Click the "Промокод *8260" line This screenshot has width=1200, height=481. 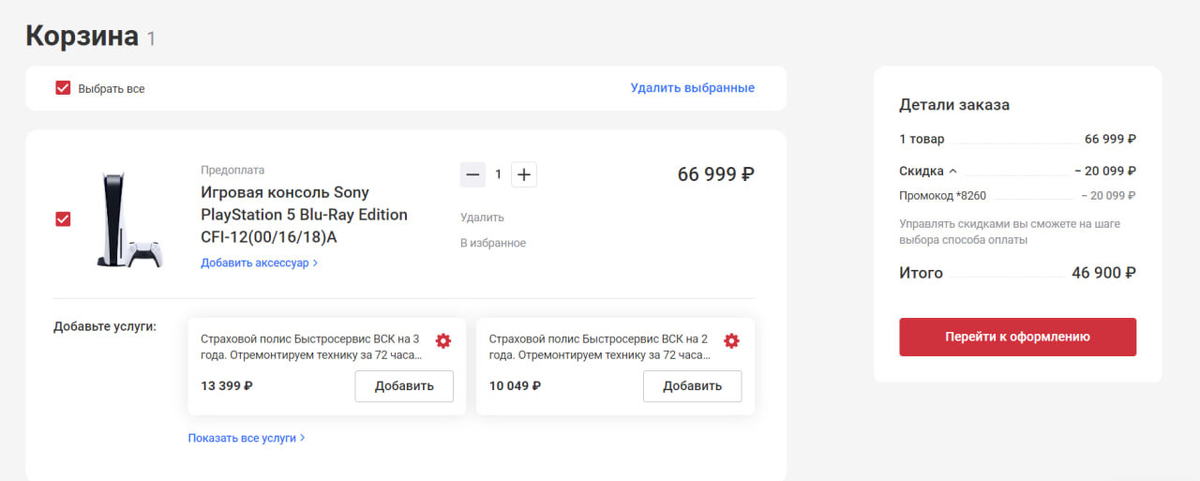1018,195
